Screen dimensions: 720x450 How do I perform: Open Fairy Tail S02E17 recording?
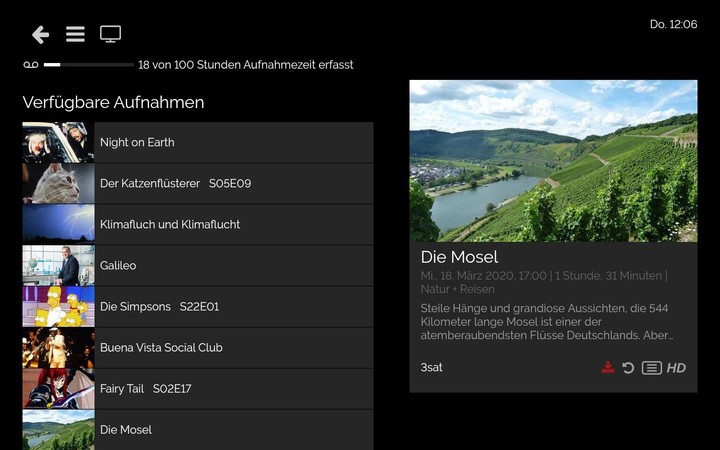point(198,388)
